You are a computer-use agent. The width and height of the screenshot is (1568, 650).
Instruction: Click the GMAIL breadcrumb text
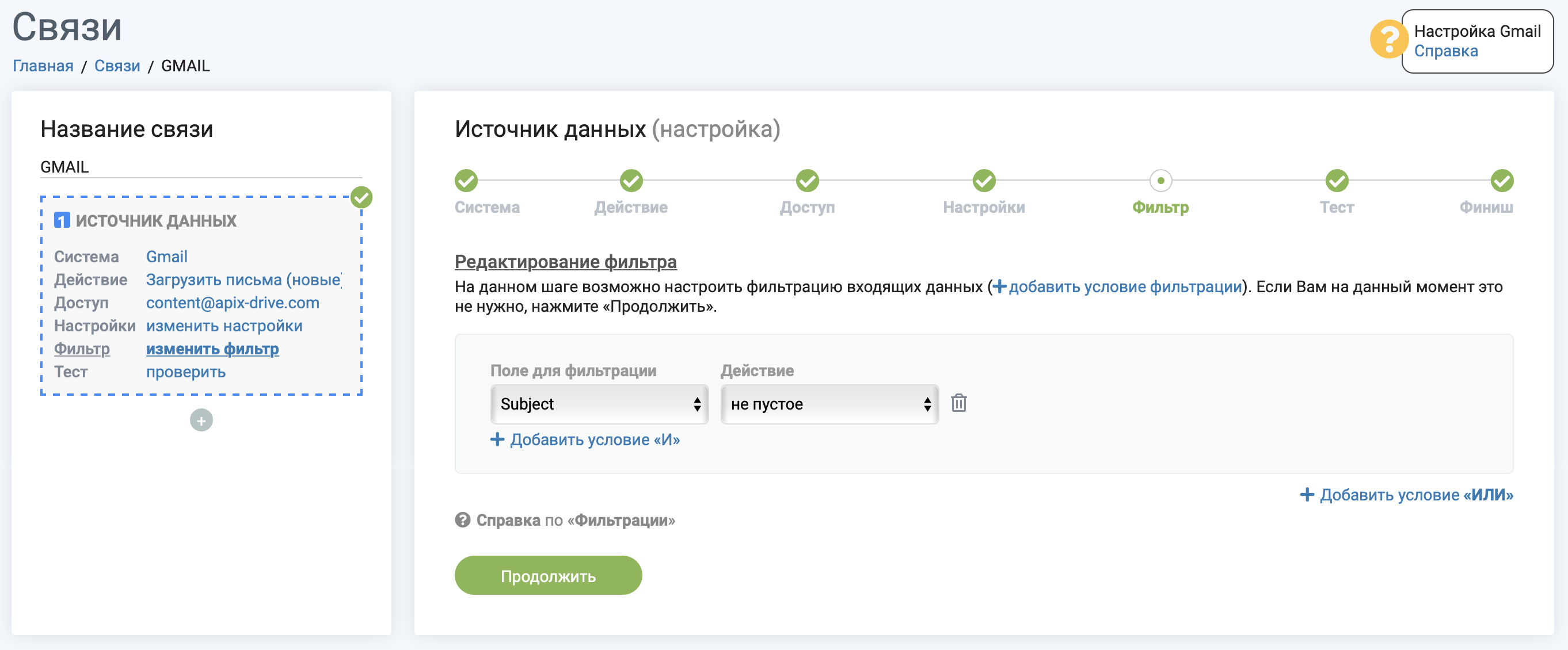point(186,66)
